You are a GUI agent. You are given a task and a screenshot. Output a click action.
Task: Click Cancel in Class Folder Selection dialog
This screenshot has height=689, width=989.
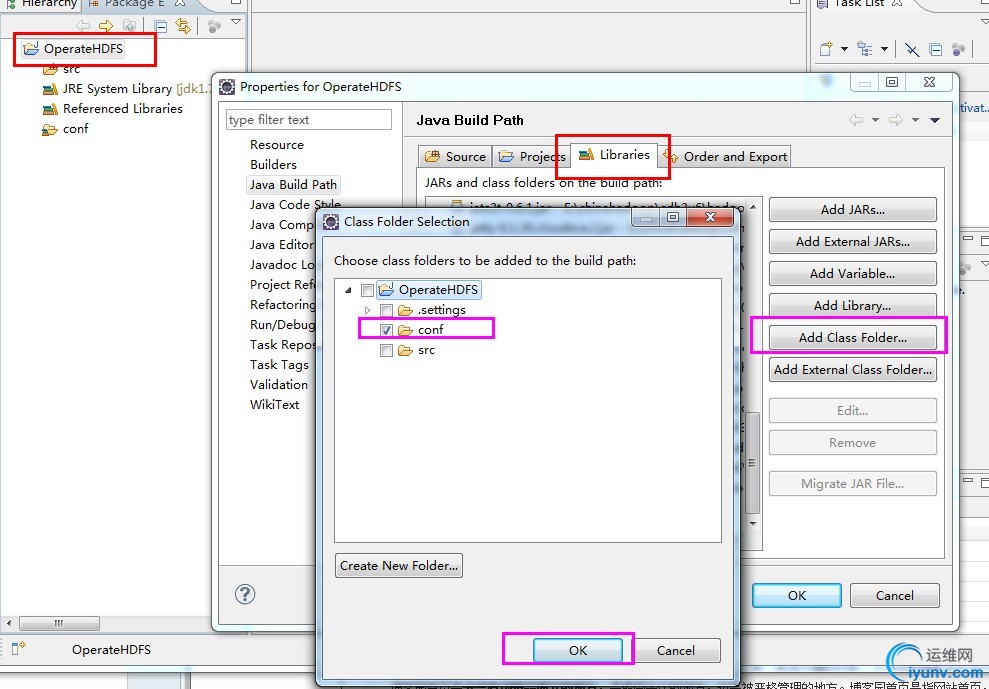tap(676, 651)
